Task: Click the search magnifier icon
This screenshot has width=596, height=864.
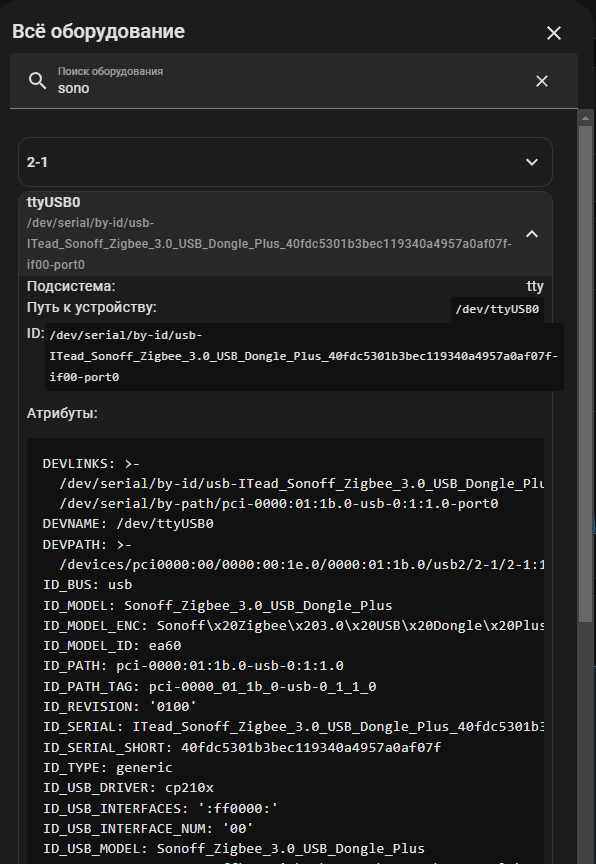Action: pos(37,81)
